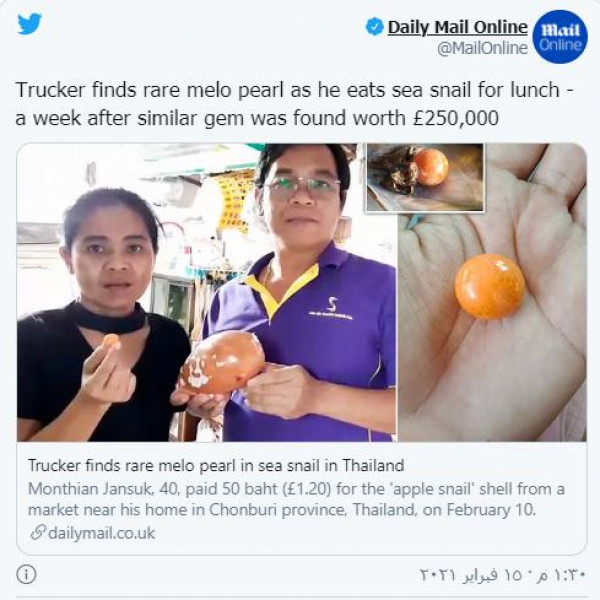Click the man in purple polo shirt
Image resolution: width=600 pixels, height=600 pixels.
pos(302,293)
